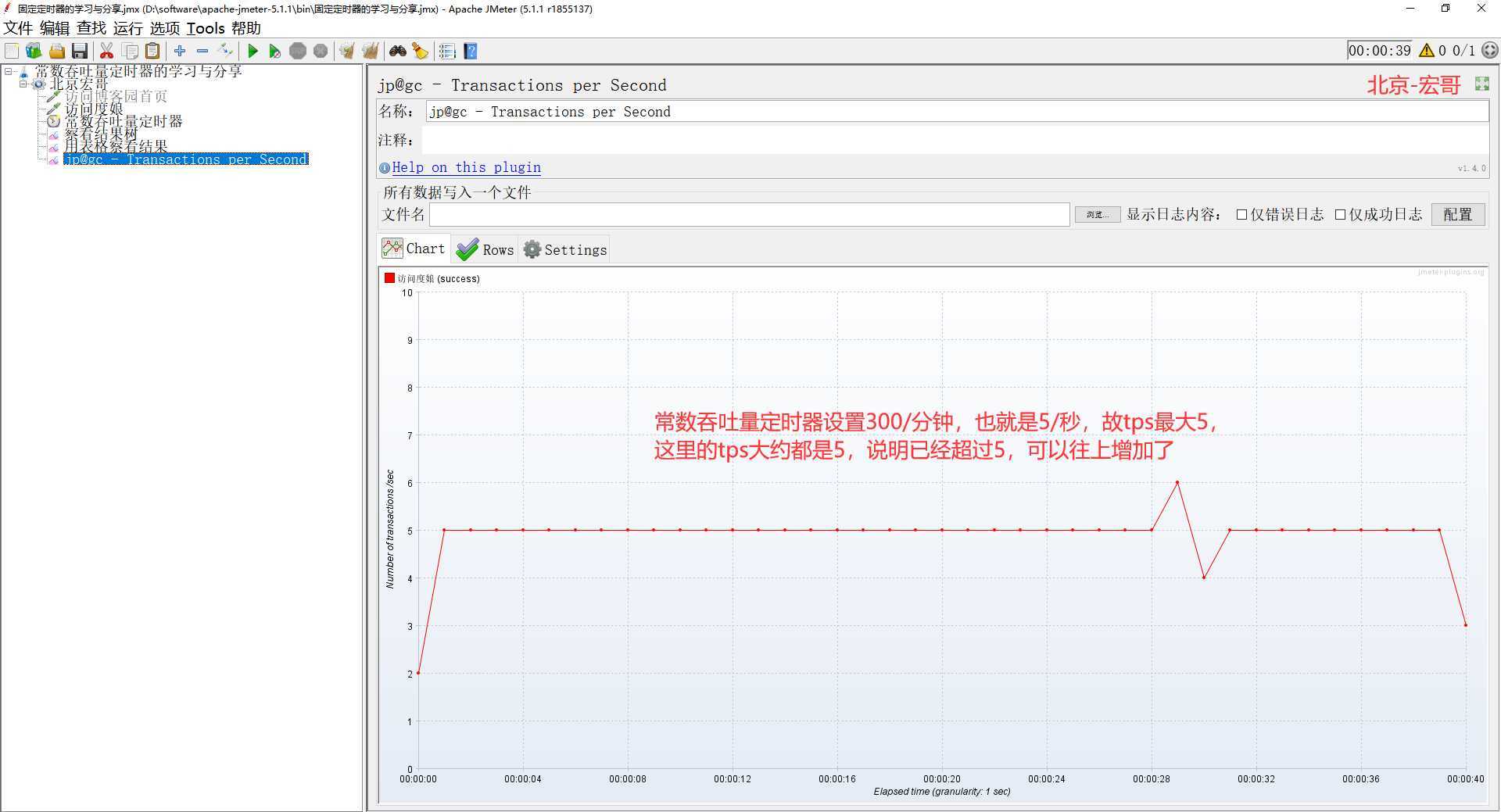
Task: Select the test plan root node
Action: [x=138, y=71]
